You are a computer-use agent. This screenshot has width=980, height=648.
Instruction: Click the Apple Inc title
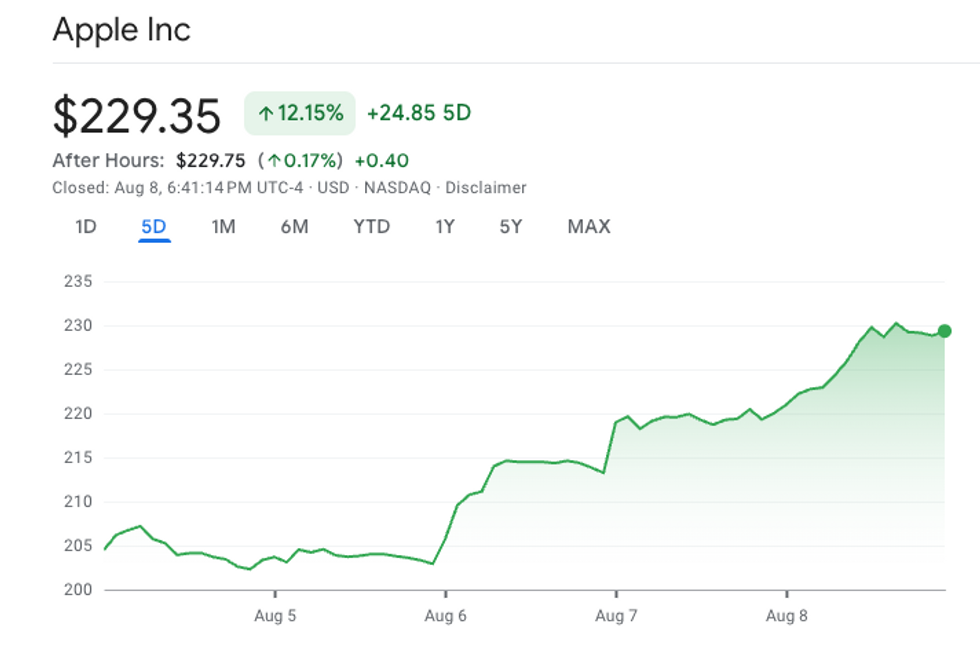121,30
